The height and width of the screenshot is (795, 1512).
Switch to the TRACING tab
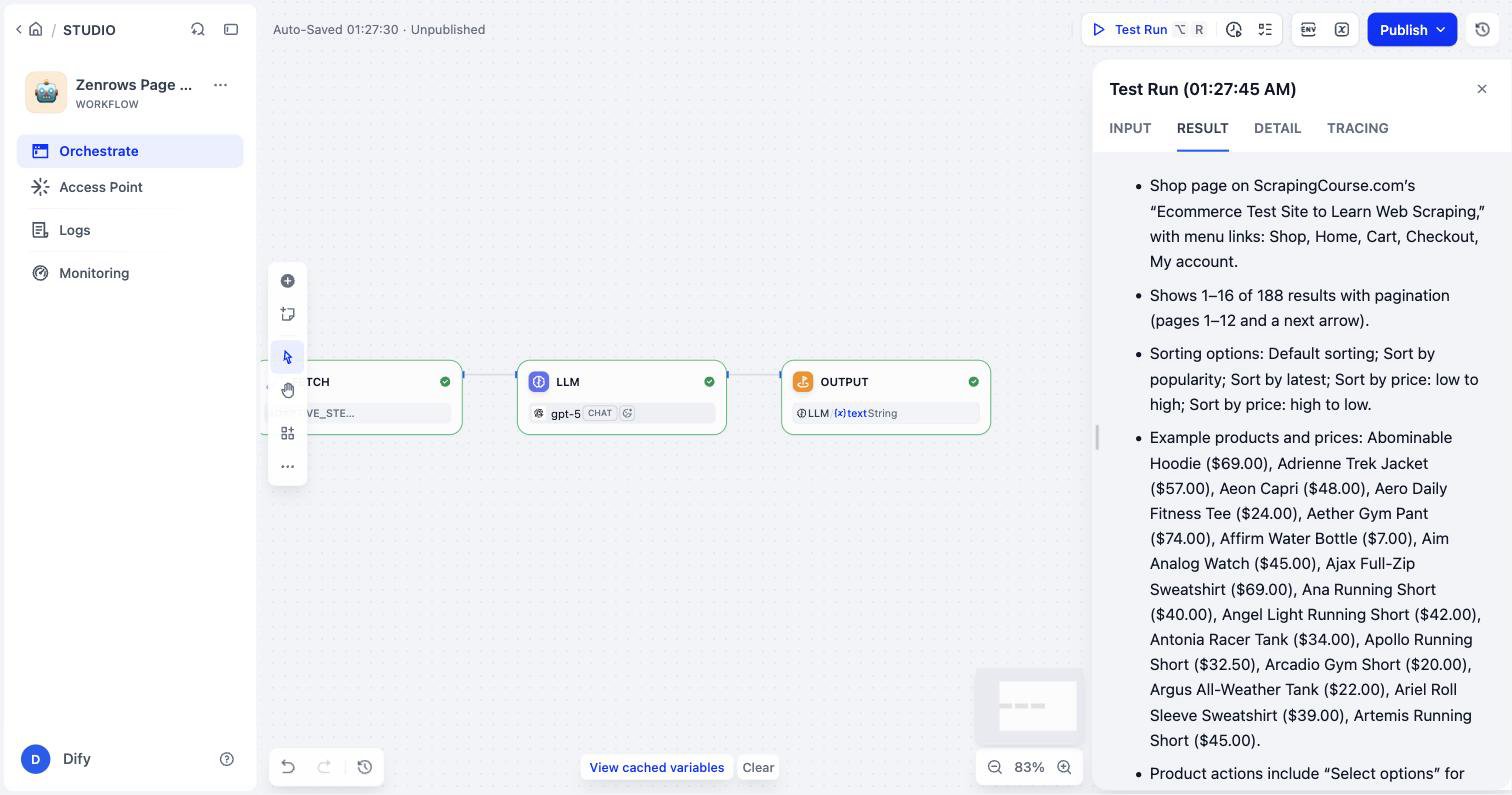1357,128
